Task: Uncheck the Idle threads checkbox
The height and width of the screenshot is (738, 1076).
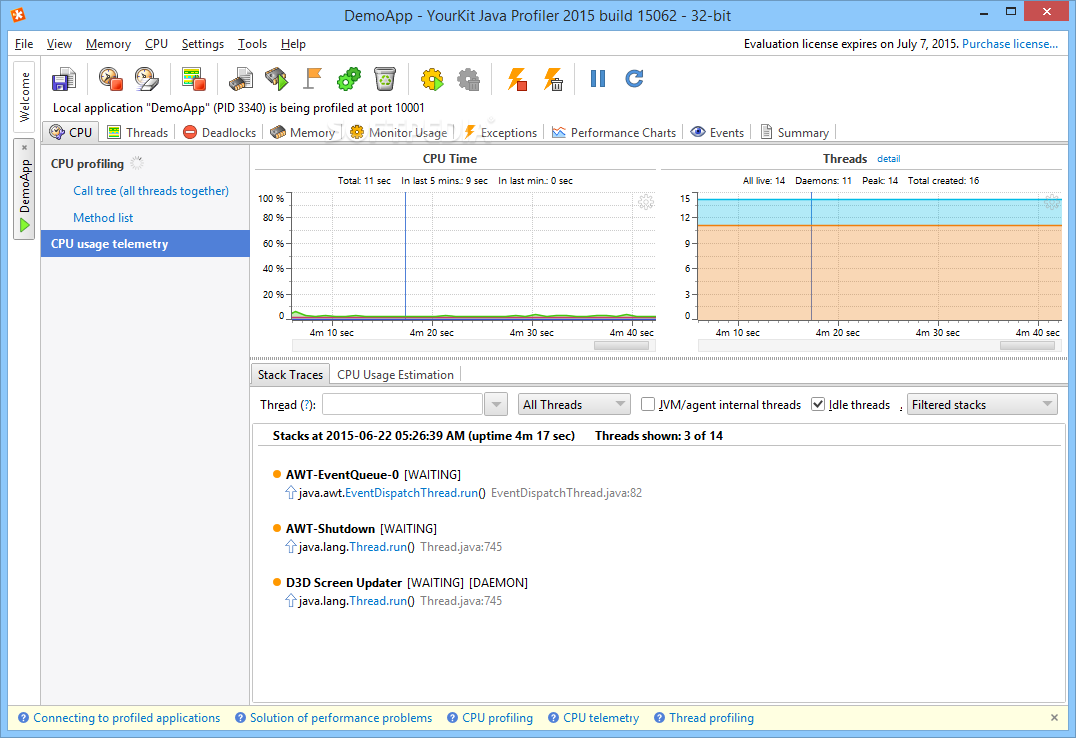Action: [x=817, y=404]
